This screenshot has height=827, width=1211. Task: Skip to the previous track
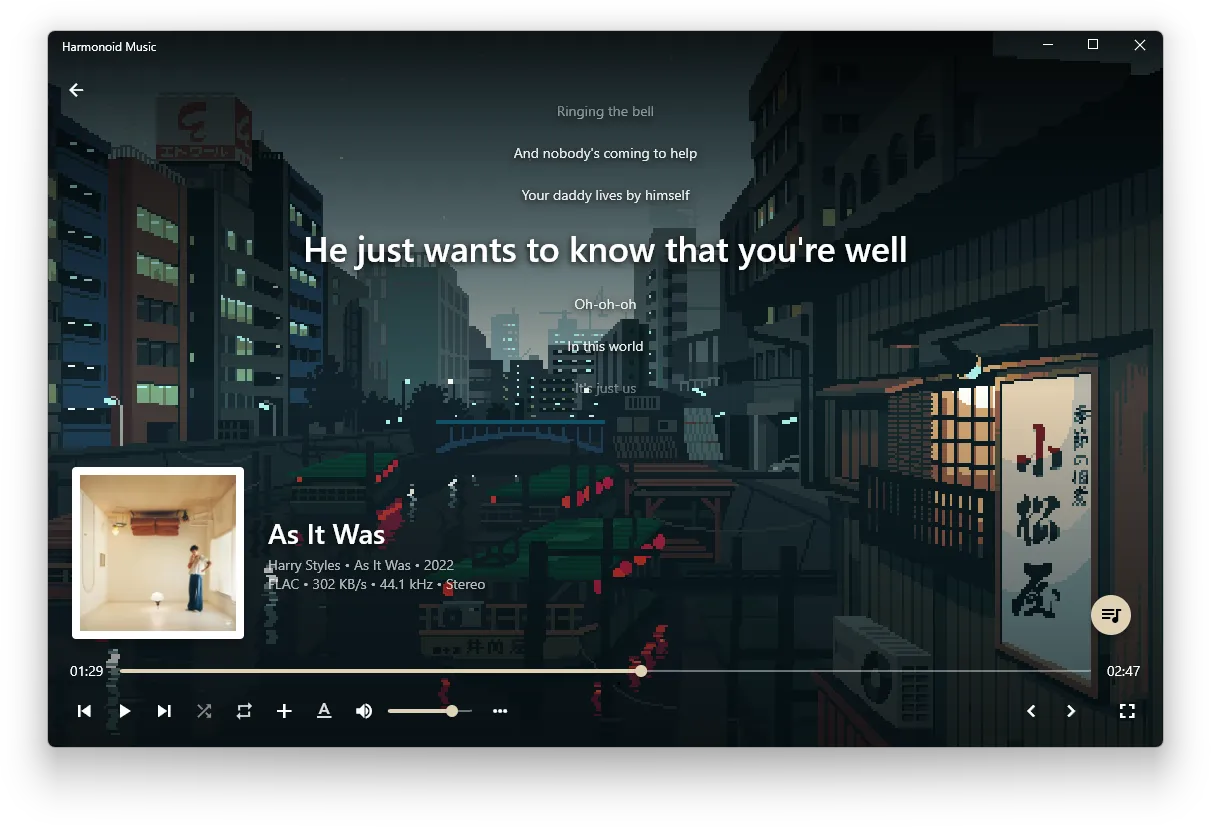84,711
